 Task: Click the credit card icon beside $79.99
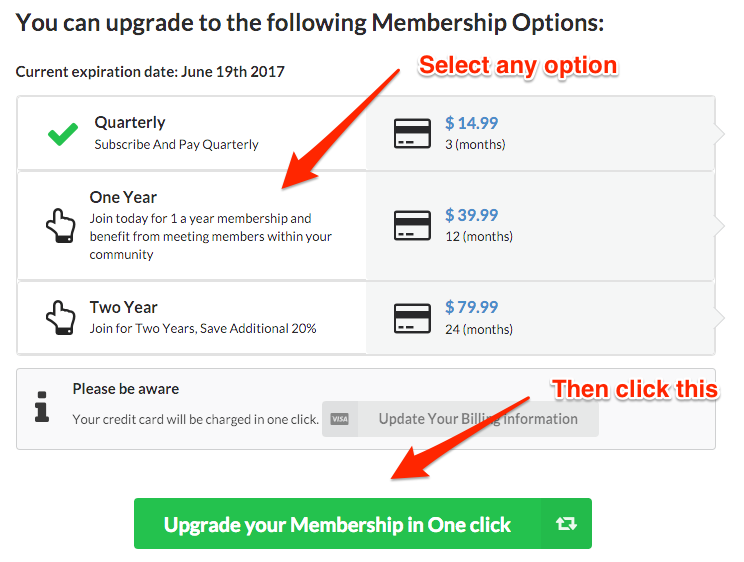(x=411, y=317)
